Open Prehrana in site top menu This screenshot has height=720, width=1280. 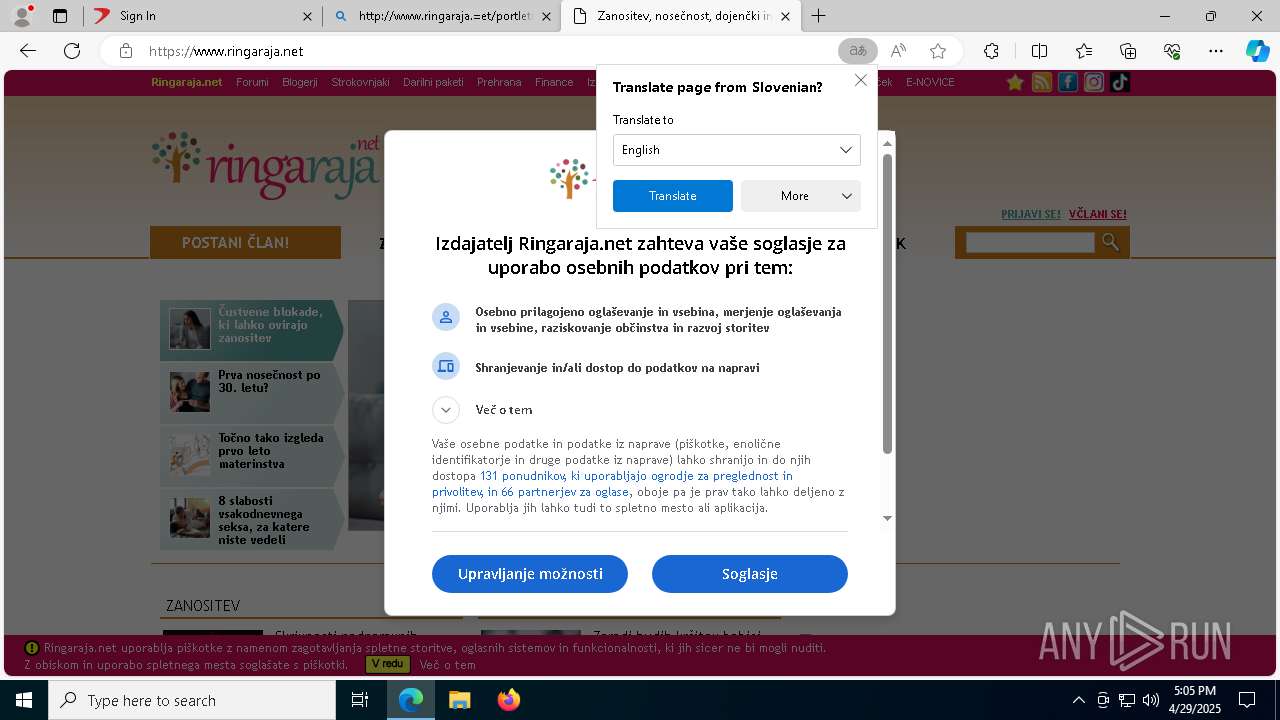[499, 82]
